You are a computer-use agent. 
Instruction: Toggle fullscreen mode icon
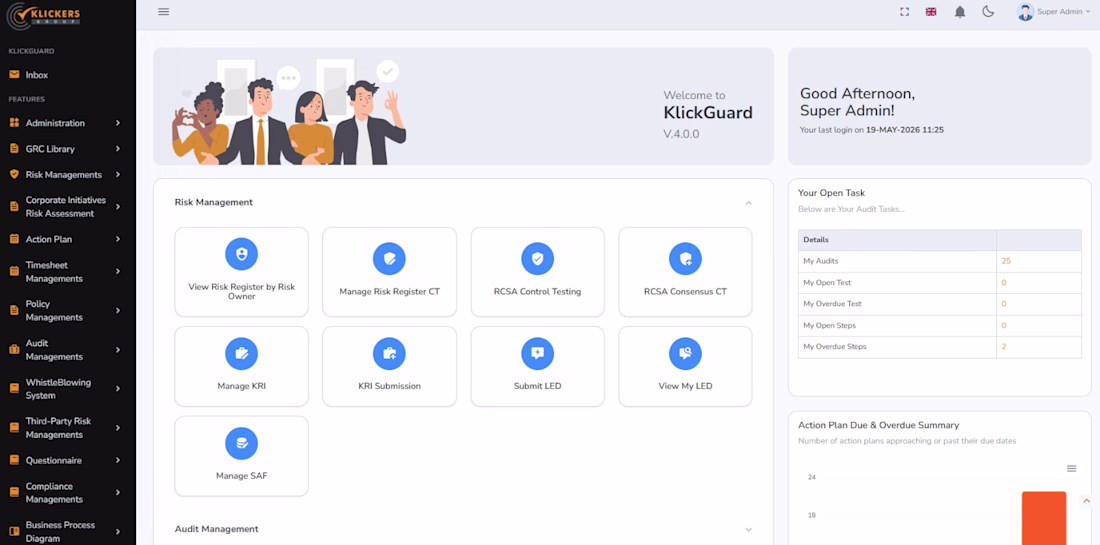coord(904,12)
